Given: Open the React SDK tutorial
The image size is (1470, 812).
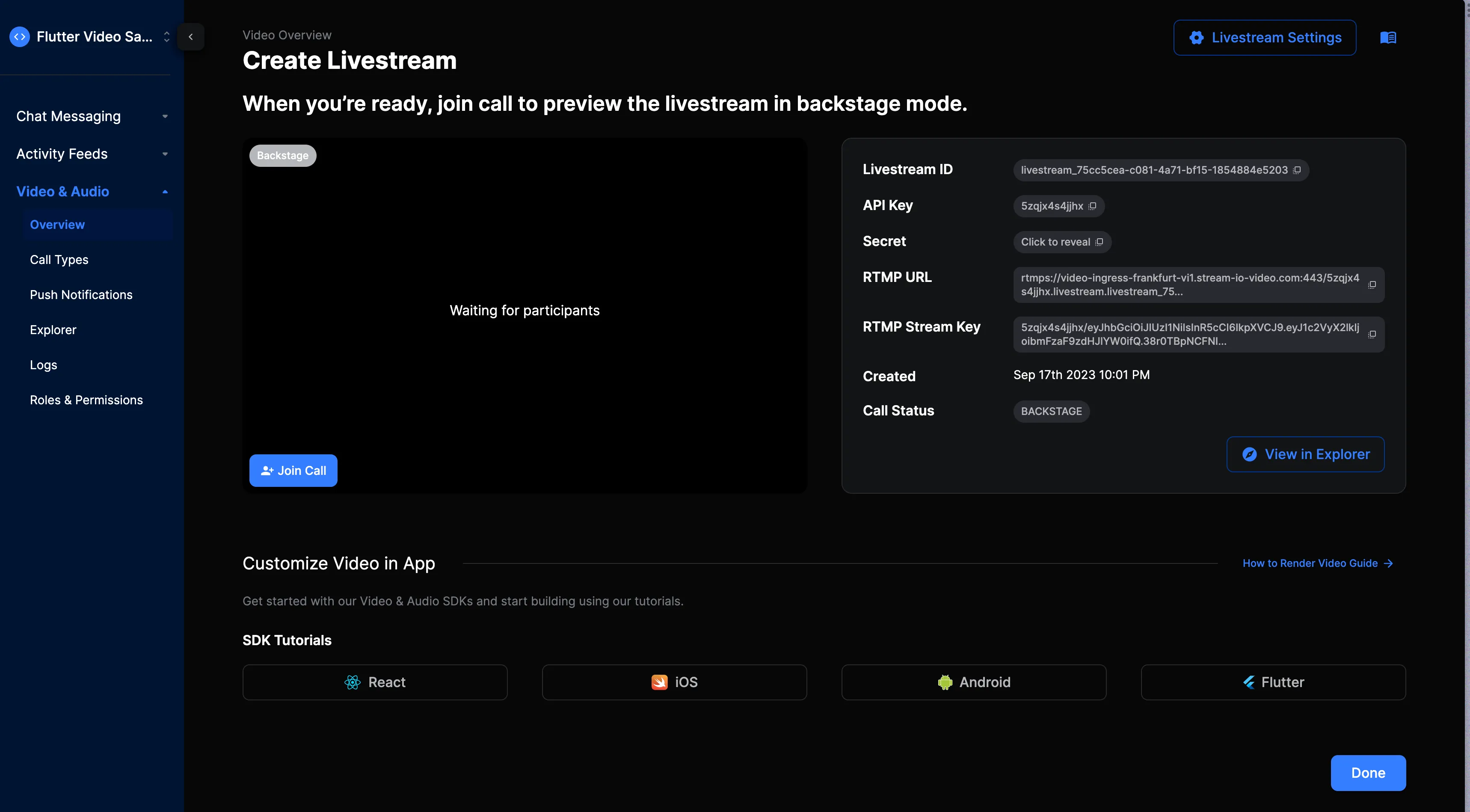Looking at the screenshot, I should point(375,682).
